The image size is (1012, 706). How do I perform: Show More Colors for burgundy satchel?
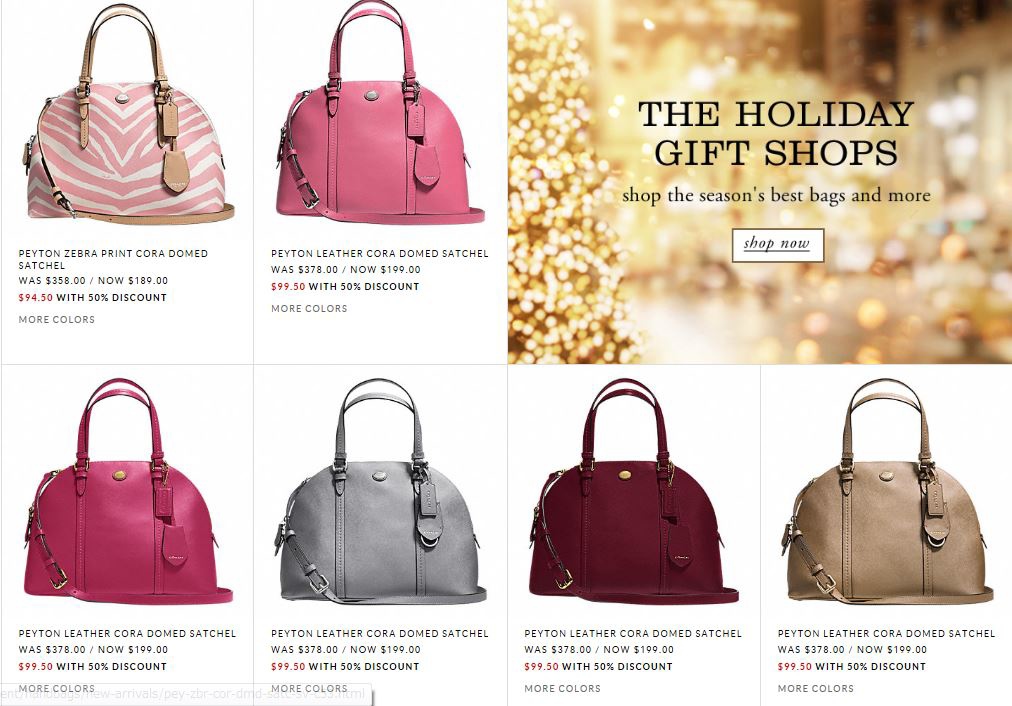click(x=562, y=689)
